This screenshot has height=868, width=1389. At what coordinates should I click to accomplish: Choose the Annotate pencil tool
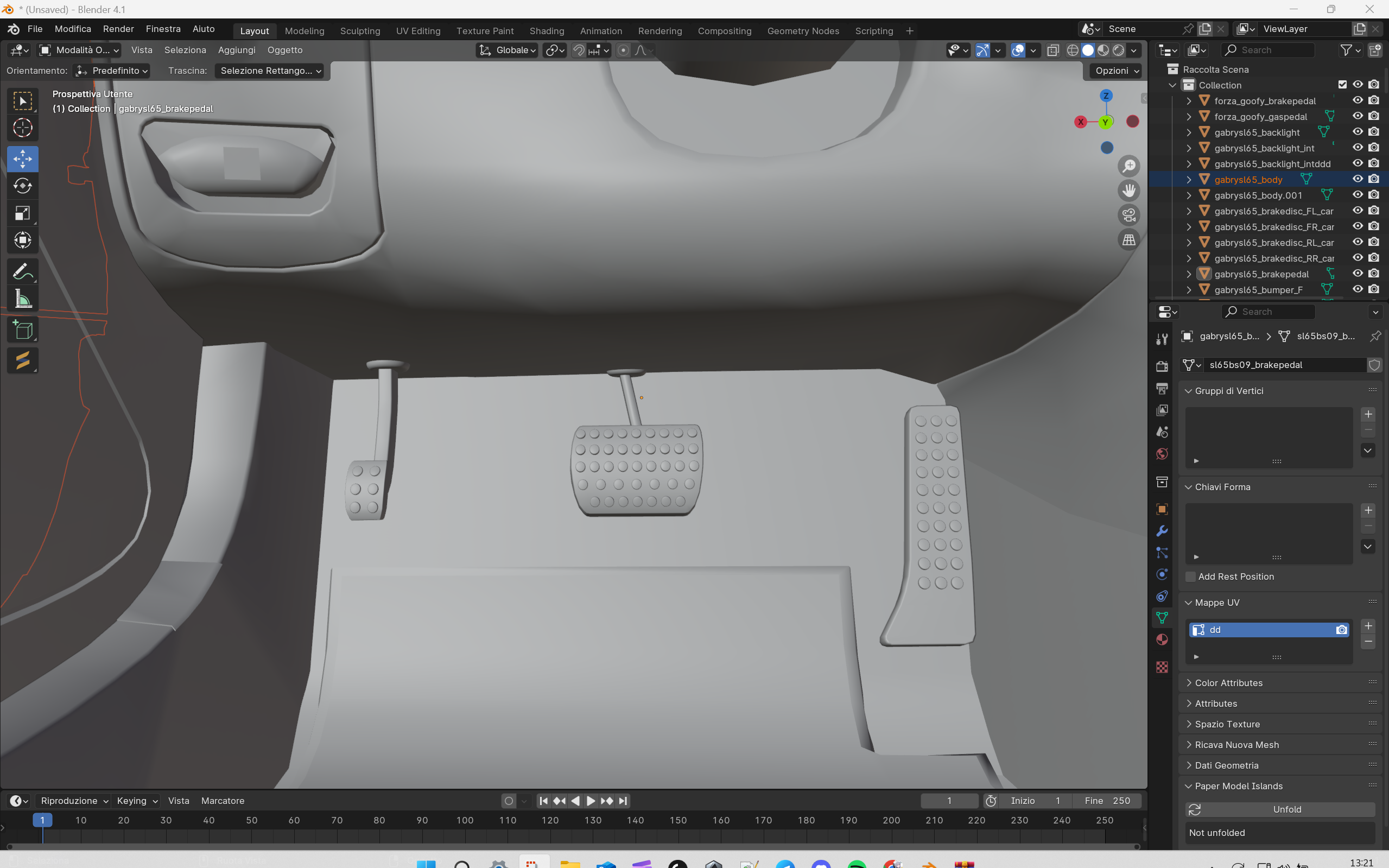point(22,271)
